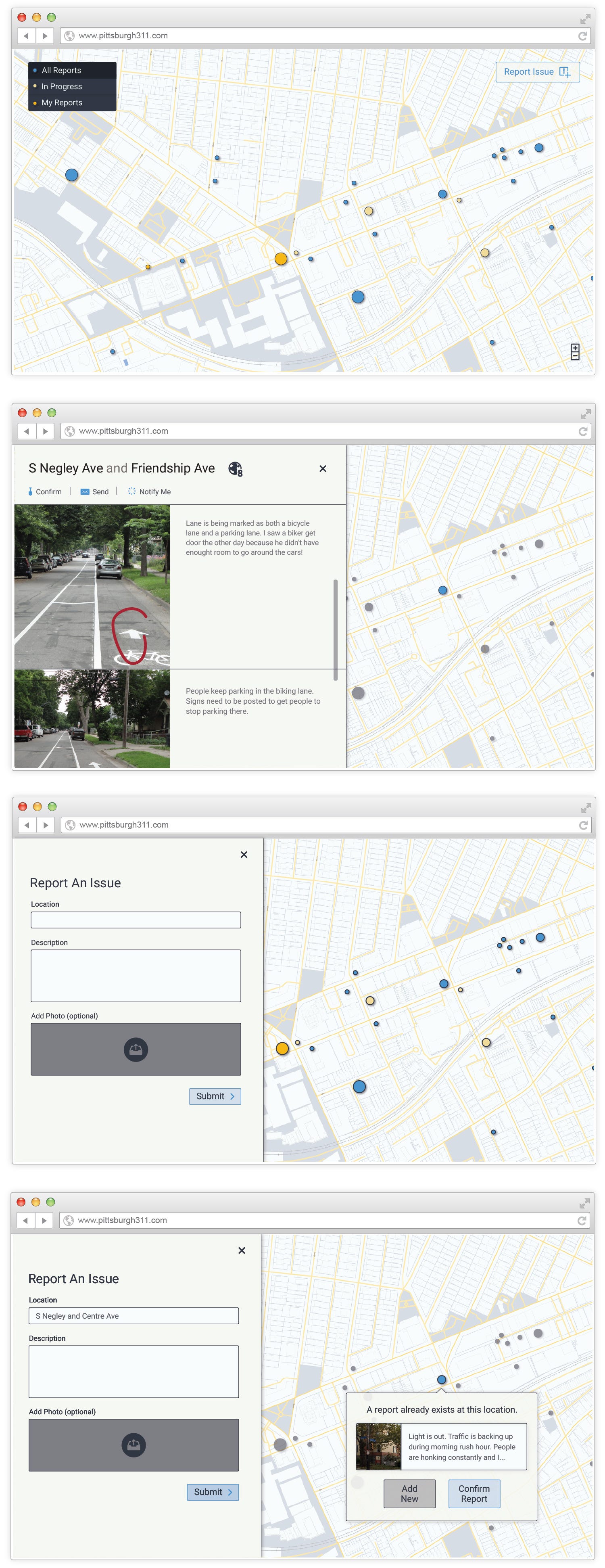The height and width of the screenshot is (1568, 605).
Task: Open the bike lane photo with the red circle
Action: pos(92,587)
